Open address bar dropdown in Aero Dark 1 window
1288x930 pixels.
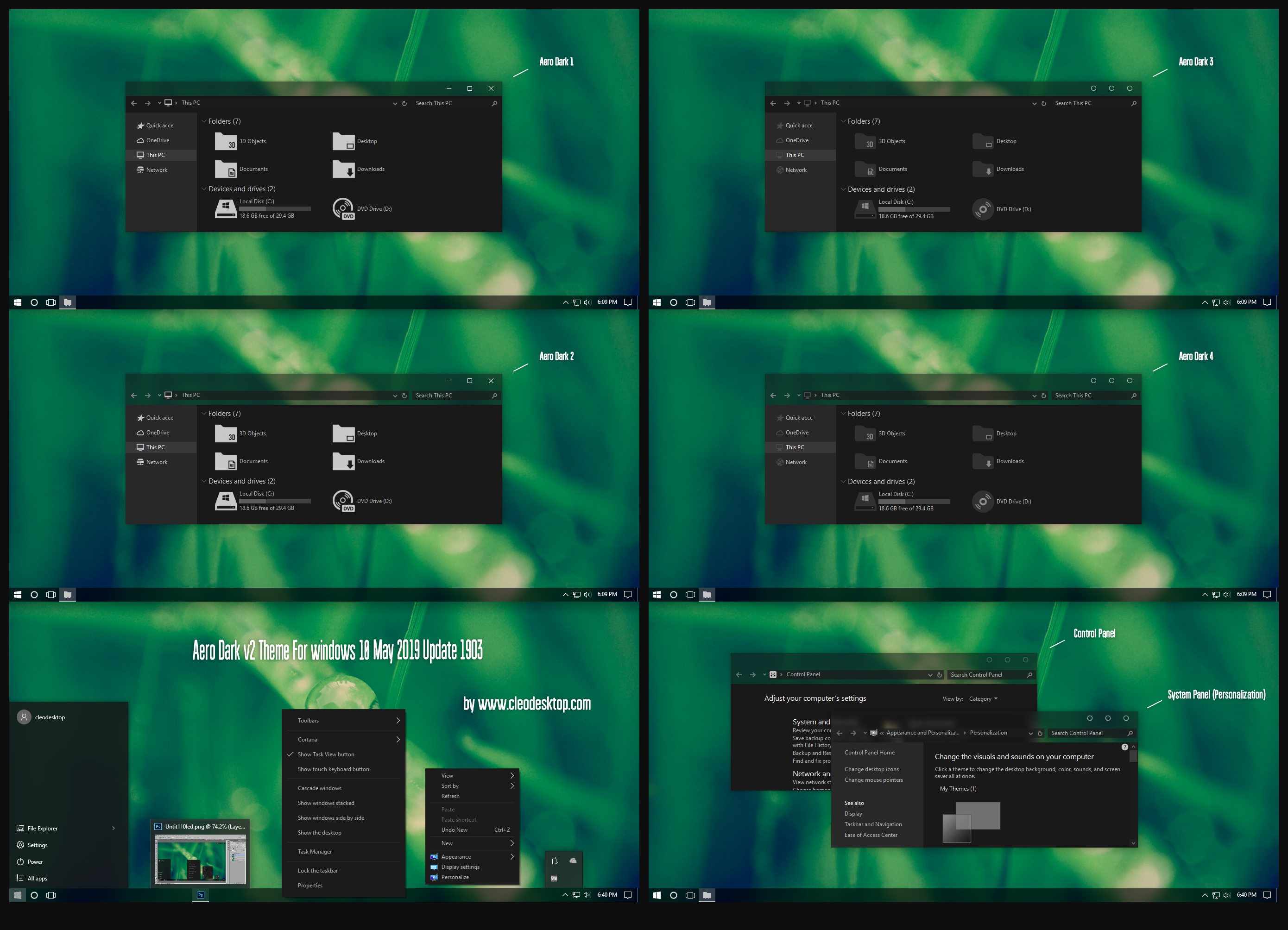point(395,103)
